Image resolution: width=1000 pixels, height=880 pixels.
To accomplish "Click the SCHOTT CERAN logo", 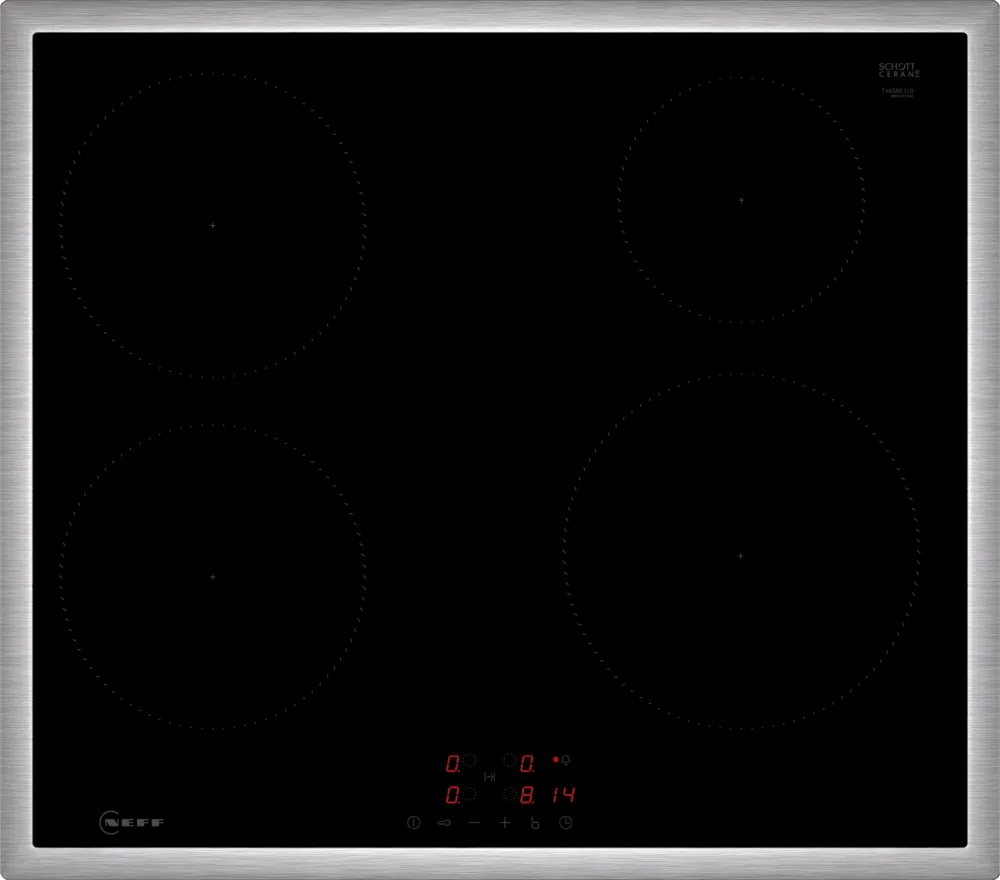I will (898, 70).
